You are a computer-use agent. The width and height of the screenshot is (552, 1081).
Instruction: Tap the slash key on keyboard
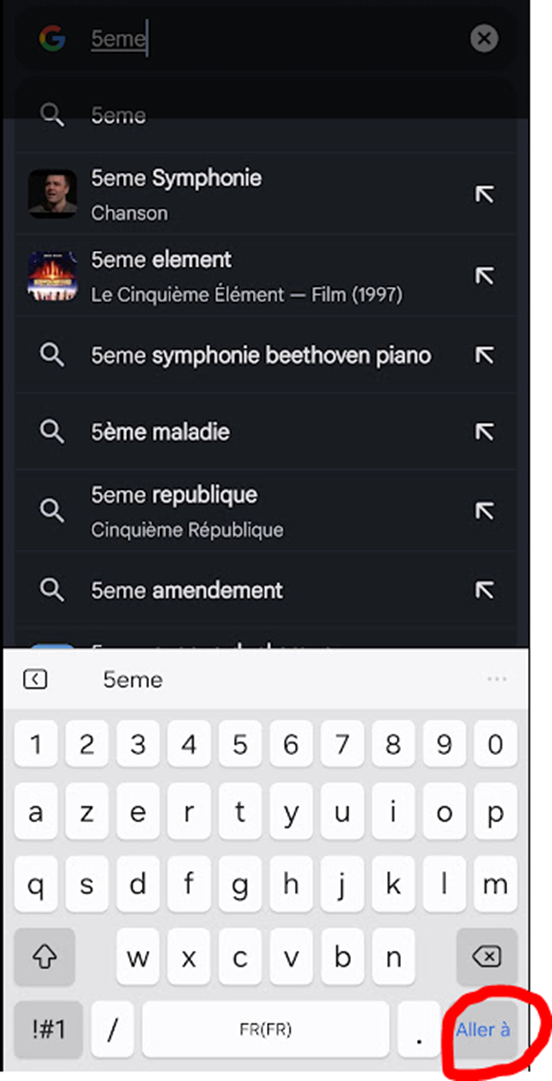112,1029
